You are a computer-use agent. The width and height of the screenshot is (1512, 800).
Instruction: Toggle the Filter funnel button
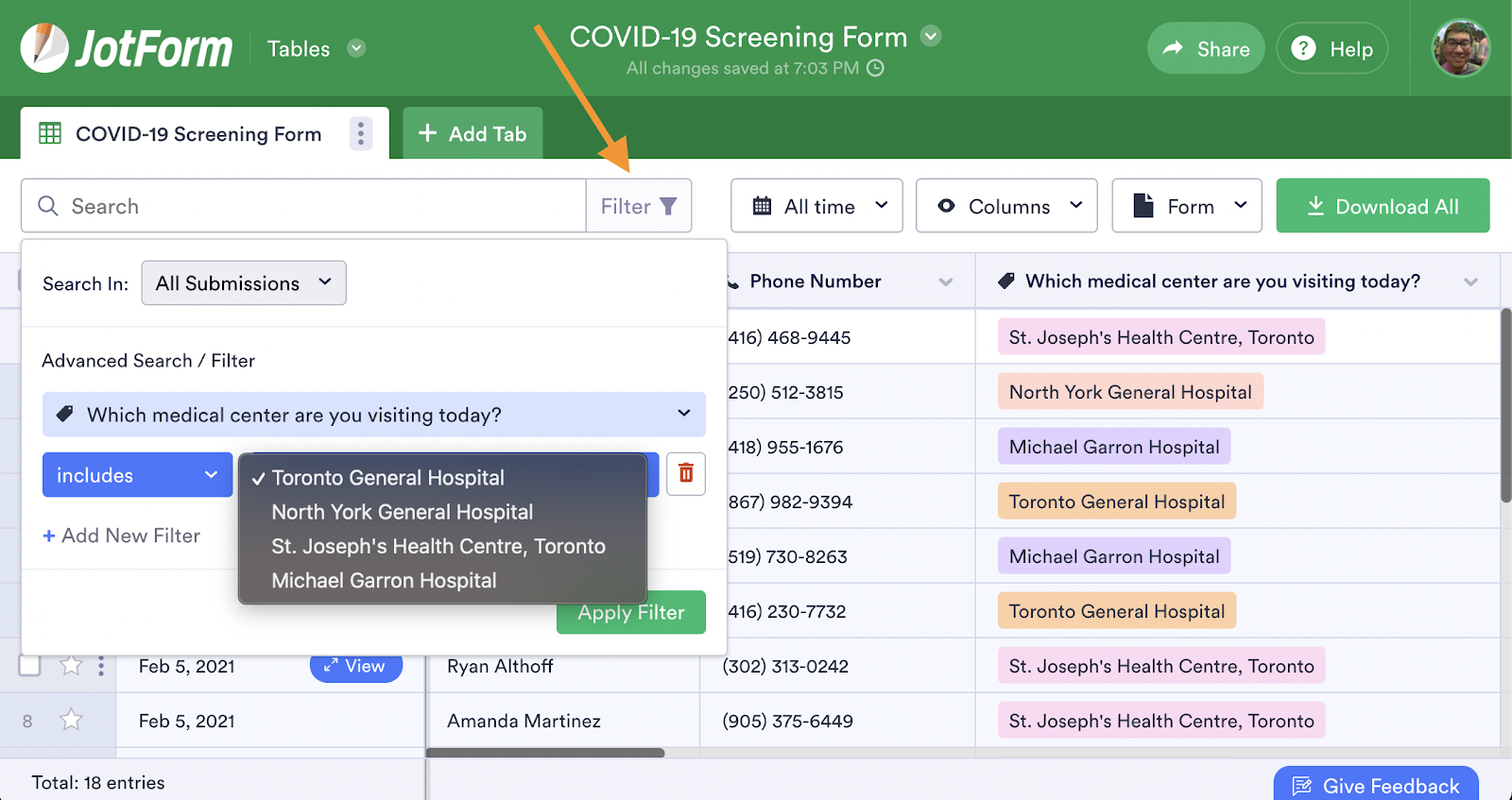[639, 206]
